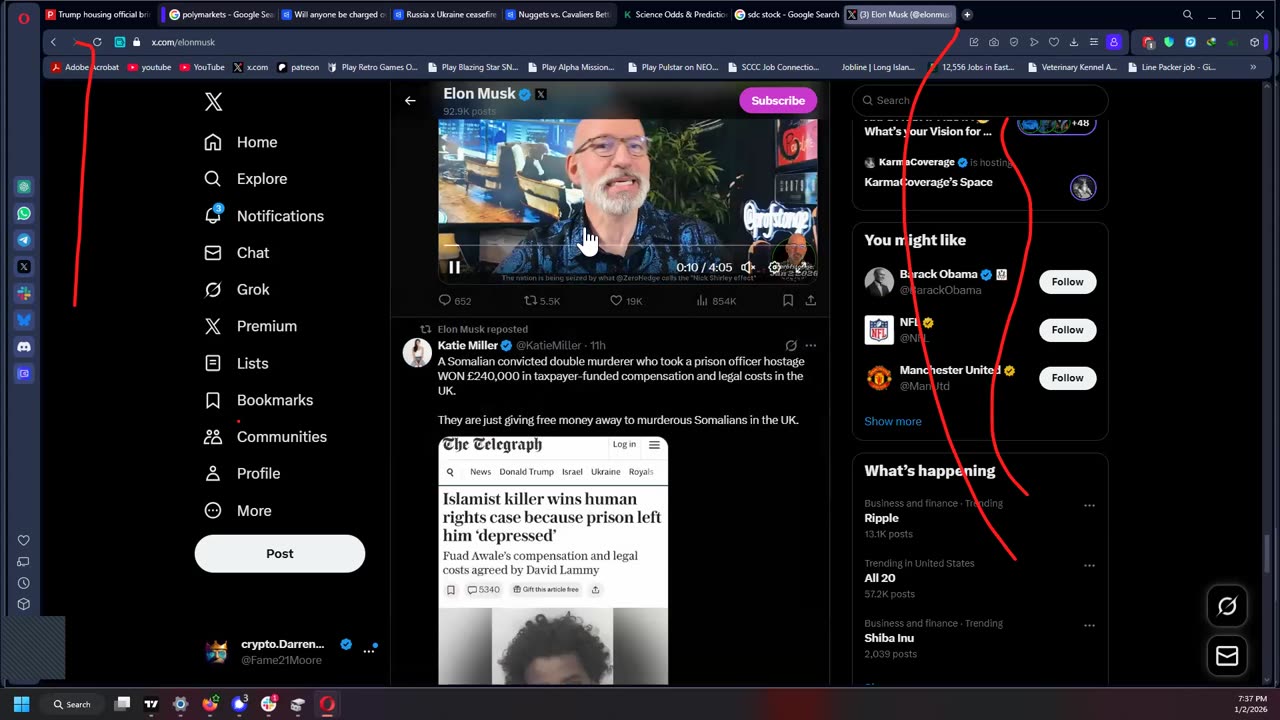Follow NFL
This screenshot has height=720, width=1280.
[1067, 330]
